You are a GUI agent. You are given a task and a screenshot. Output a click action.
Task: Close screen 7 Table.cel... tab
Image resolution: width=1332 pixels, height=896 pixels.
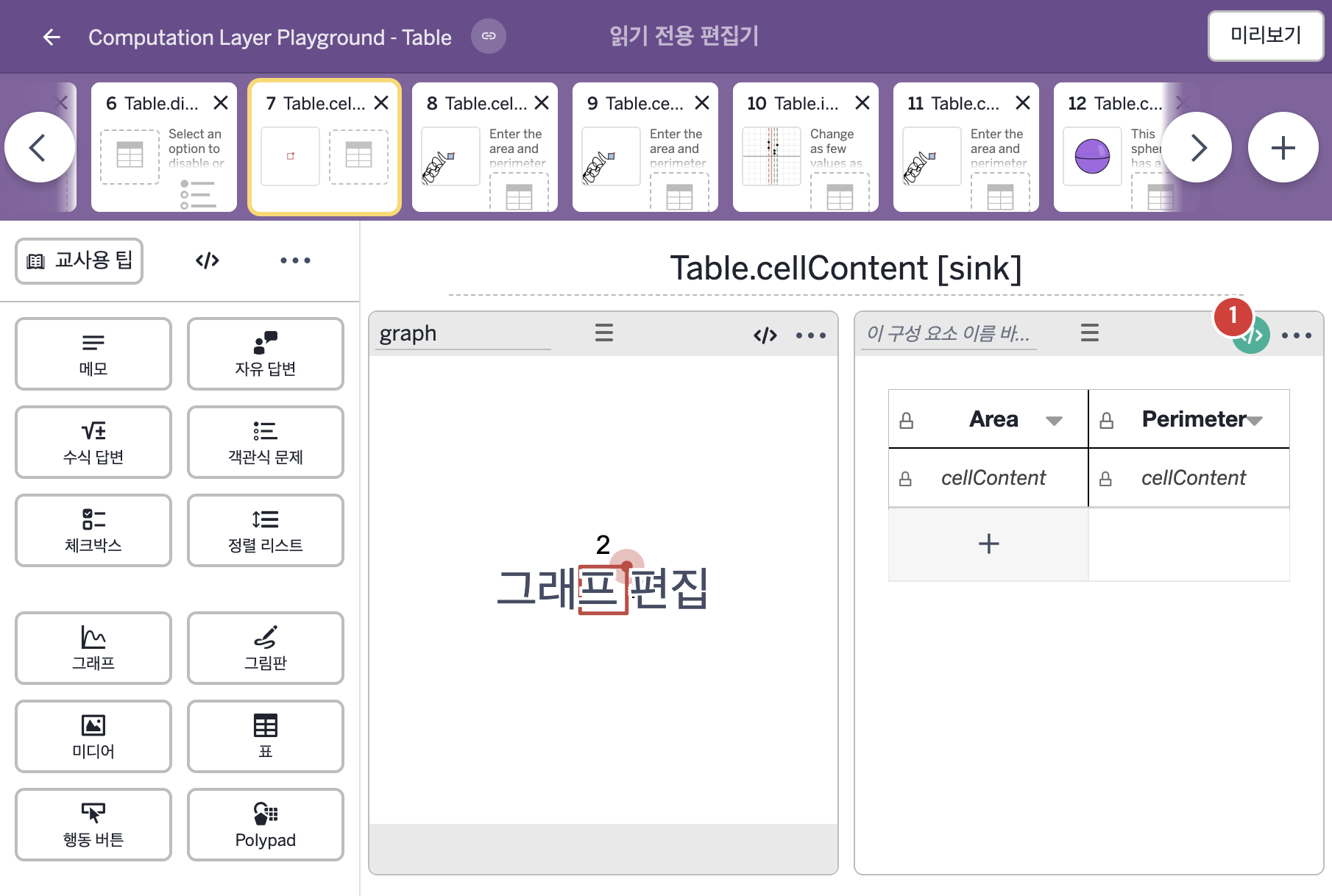click(x=381, y=103)
